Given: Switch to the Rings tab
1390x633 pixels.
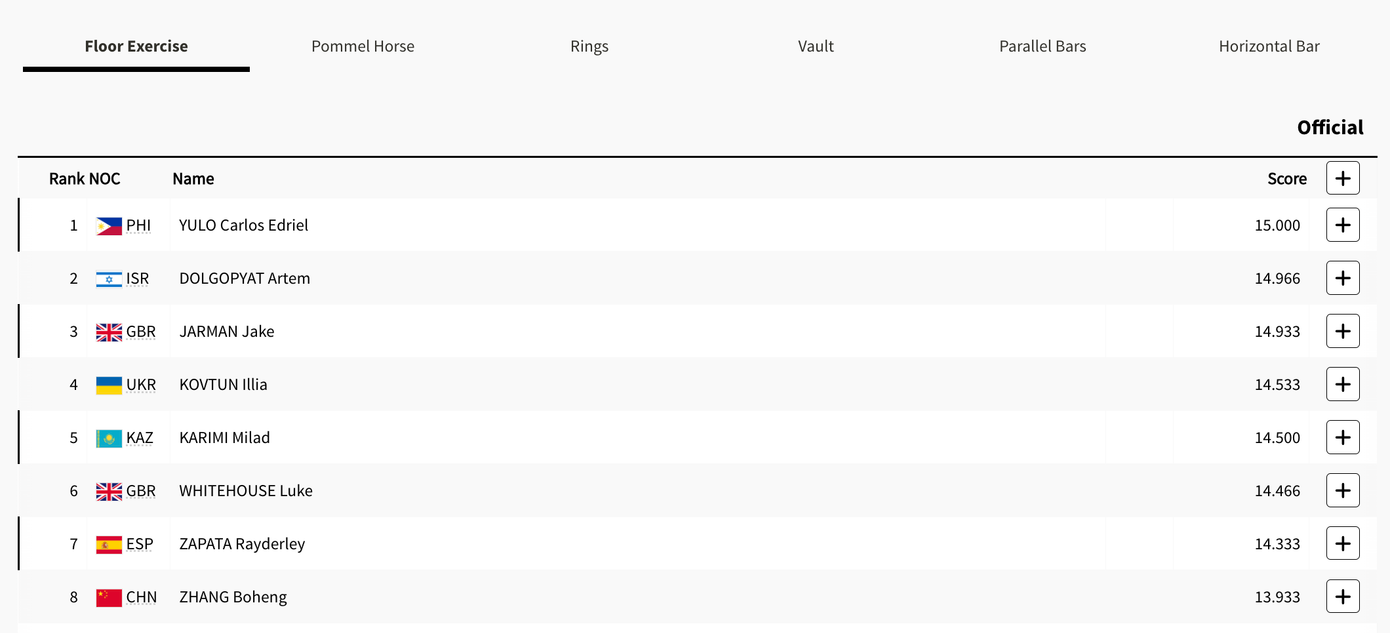Looking at the screenshot, I should tap(589, 46).
